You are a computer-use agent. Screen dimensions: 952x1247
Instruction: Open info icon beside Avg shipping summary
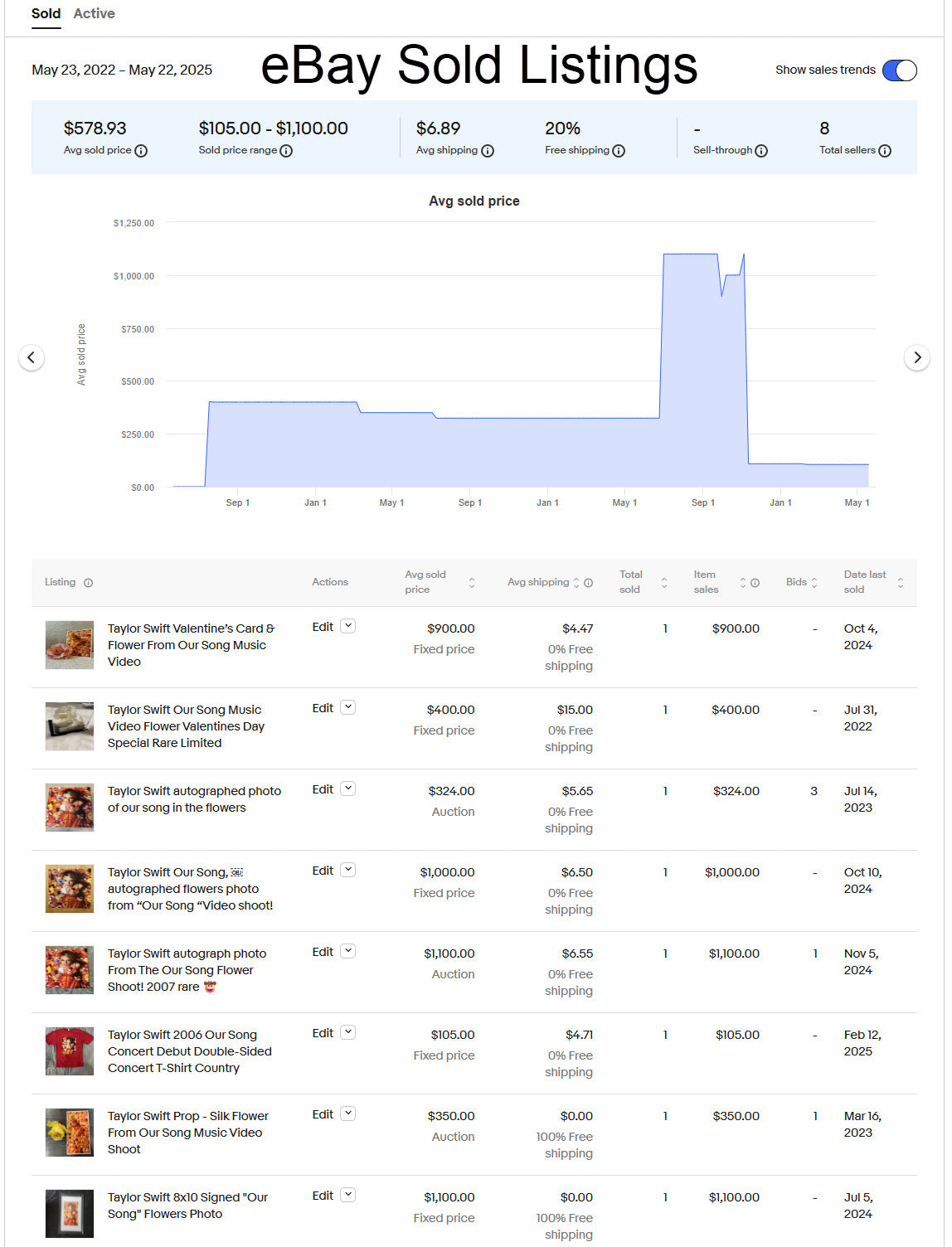coord(488,151)
